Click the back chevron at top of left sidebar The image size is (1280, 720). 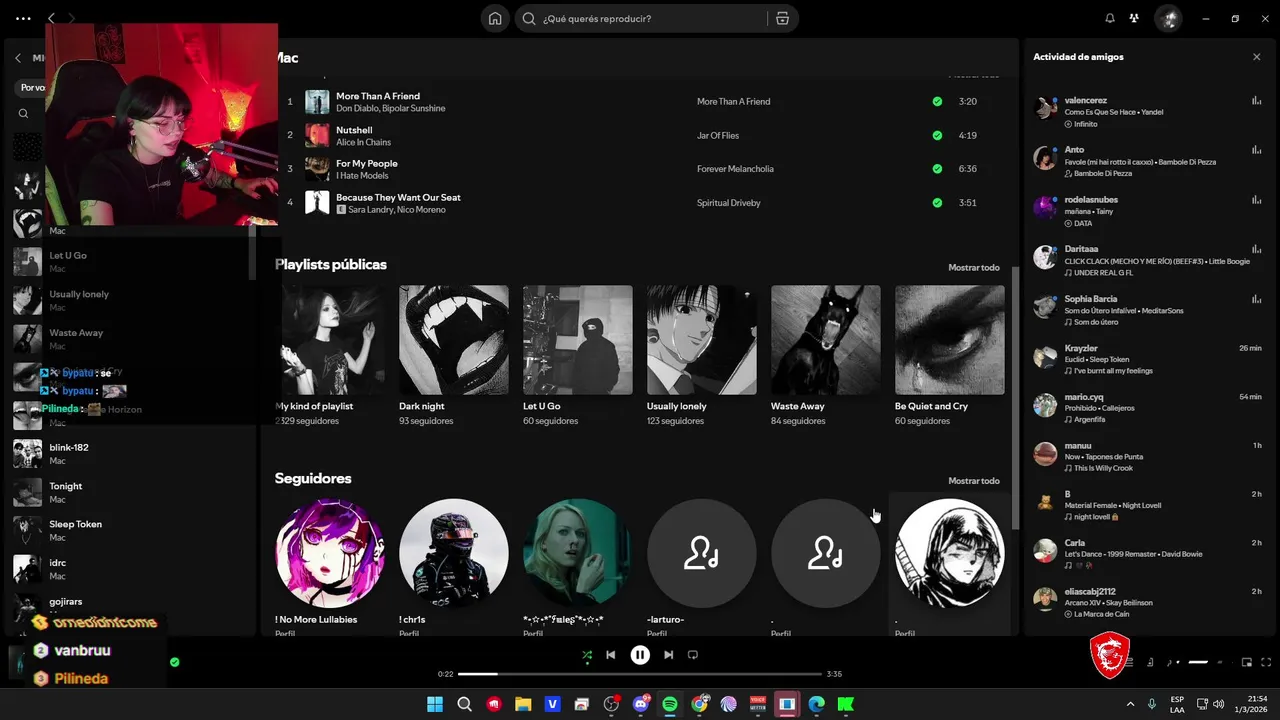17,58
